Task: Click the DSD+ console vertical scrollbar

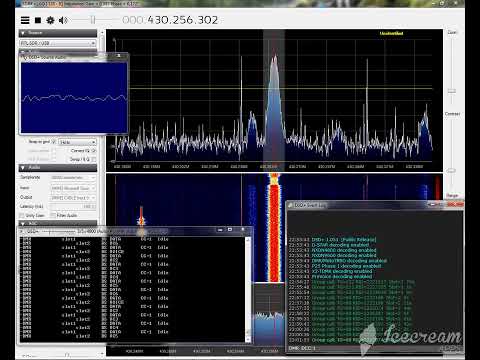Action: (248, 289)
